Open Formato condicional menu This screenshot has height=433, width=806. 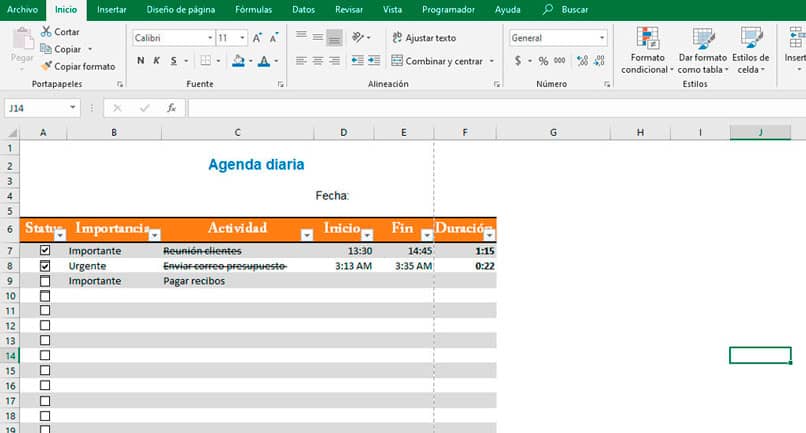pos(647,50)
